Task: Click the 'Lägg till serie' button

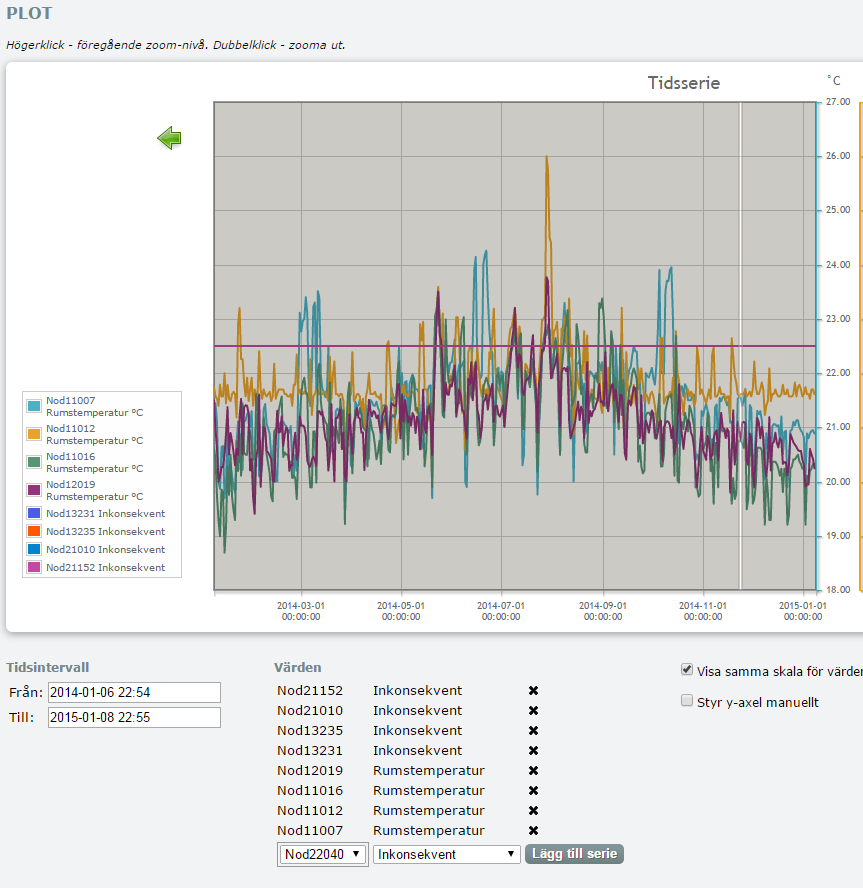Action: coord(574,853)
